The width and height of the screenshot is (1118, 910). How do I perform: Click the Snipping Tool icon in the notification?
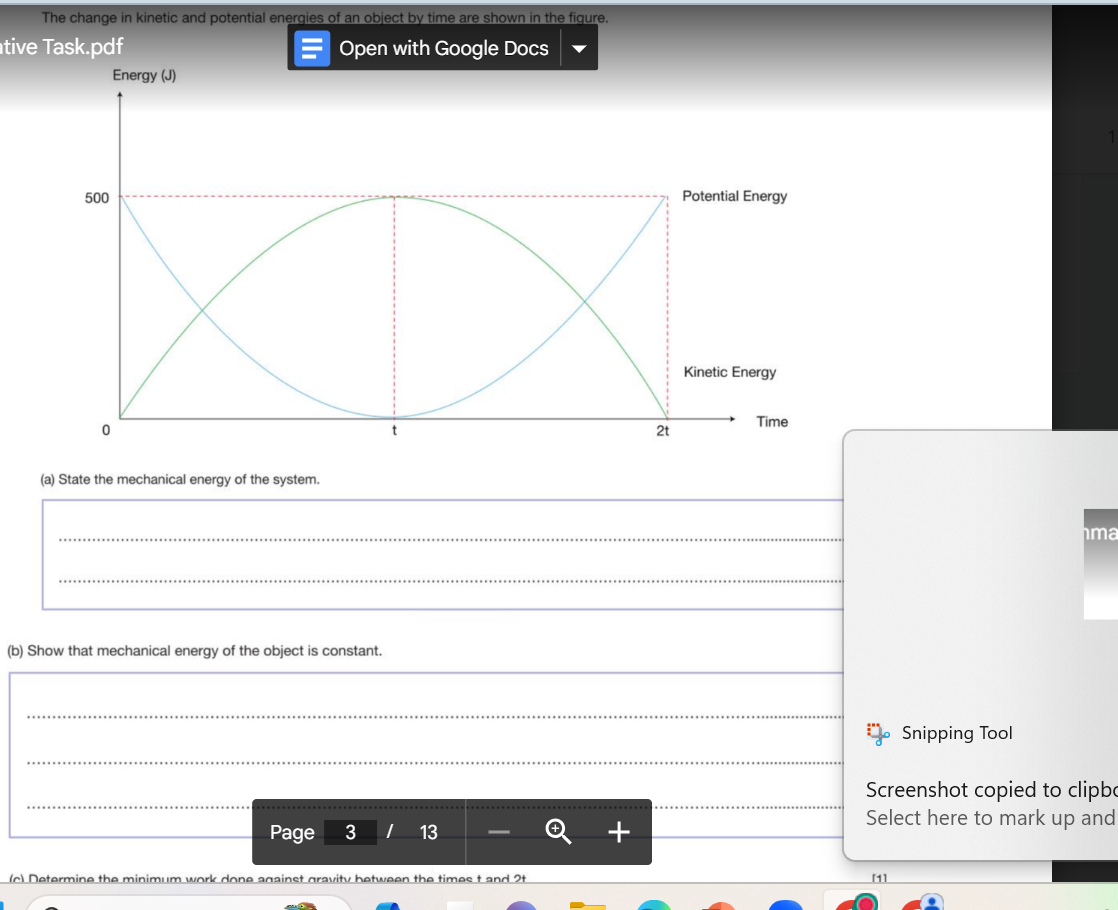pos(877,732)
